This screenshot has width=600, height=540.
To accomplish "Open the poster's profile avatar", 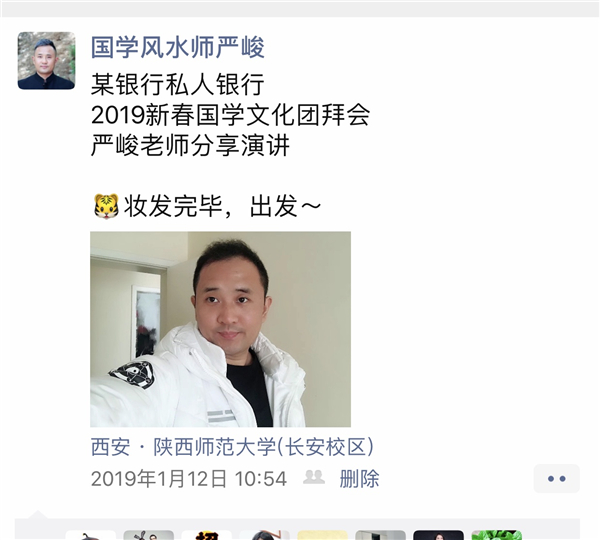I will (x=46, y=60).
